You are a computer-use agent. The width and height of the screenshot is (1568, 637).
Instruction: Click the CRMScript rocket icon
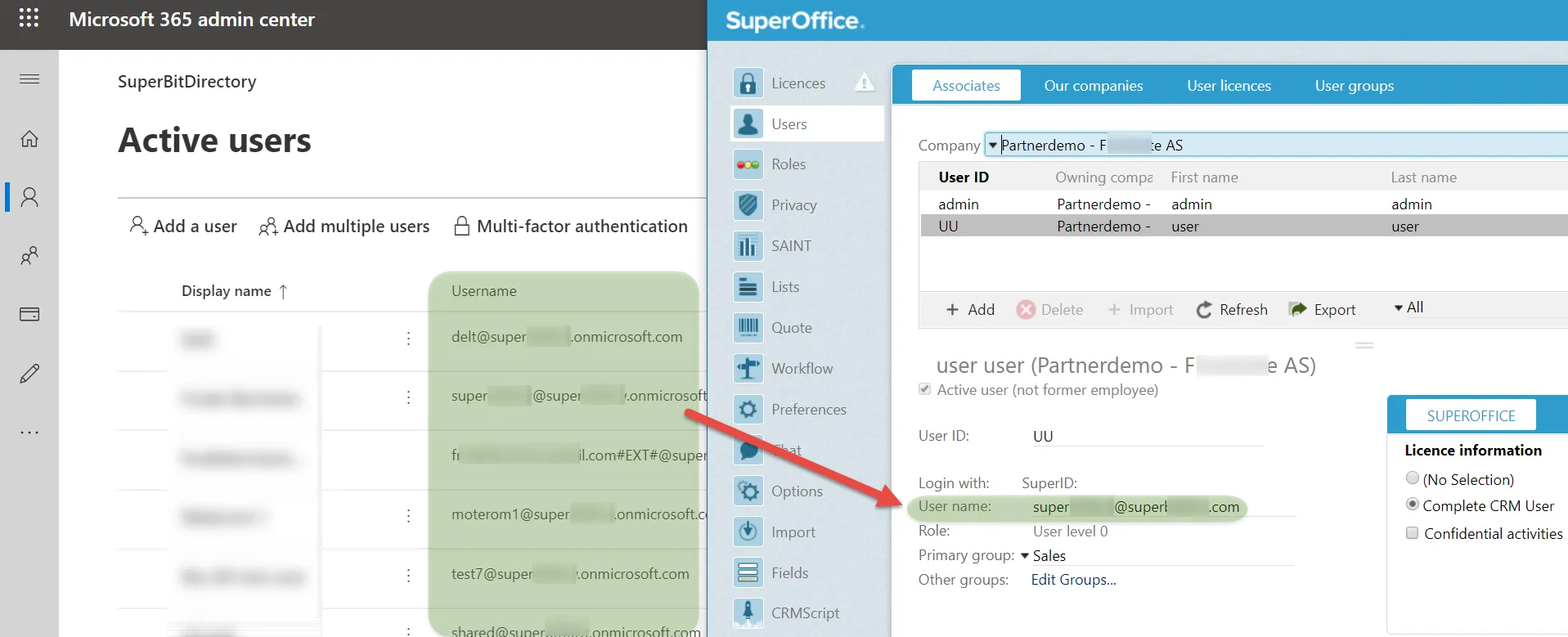[x=748, y=613]
